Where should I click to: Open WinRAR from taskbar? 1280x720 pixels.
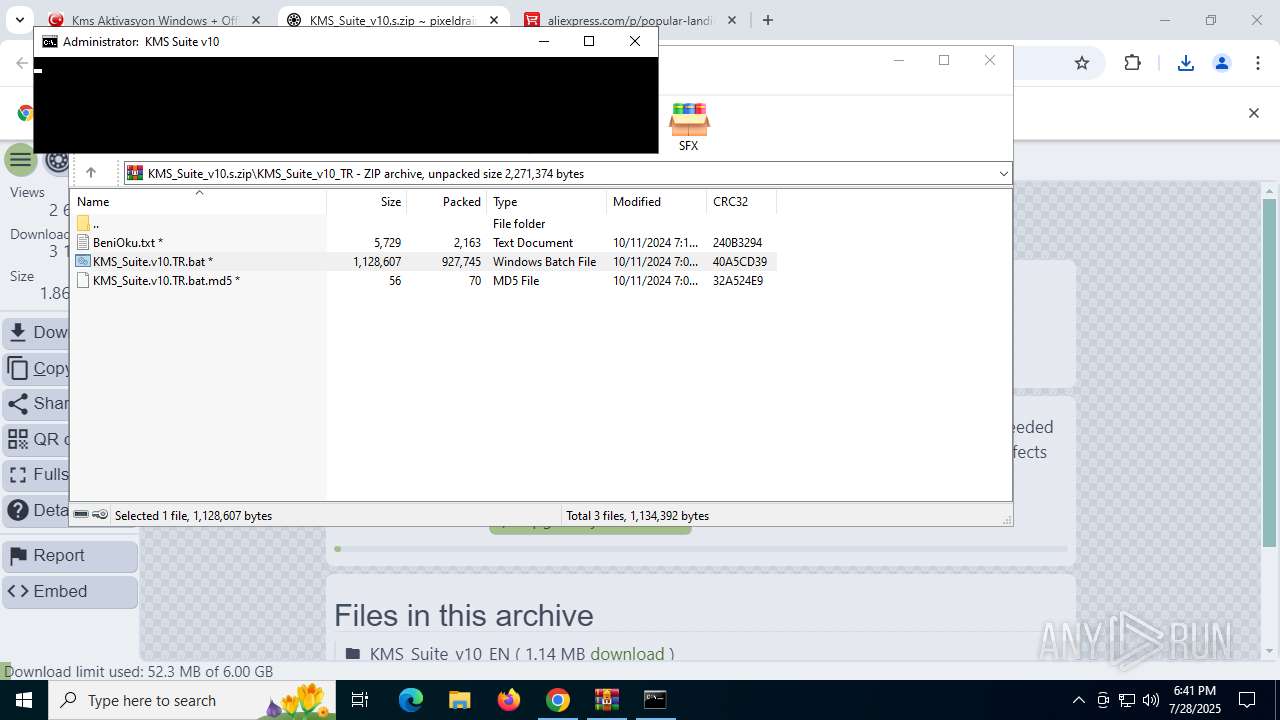pyautogui.click(x=606, y=700)
